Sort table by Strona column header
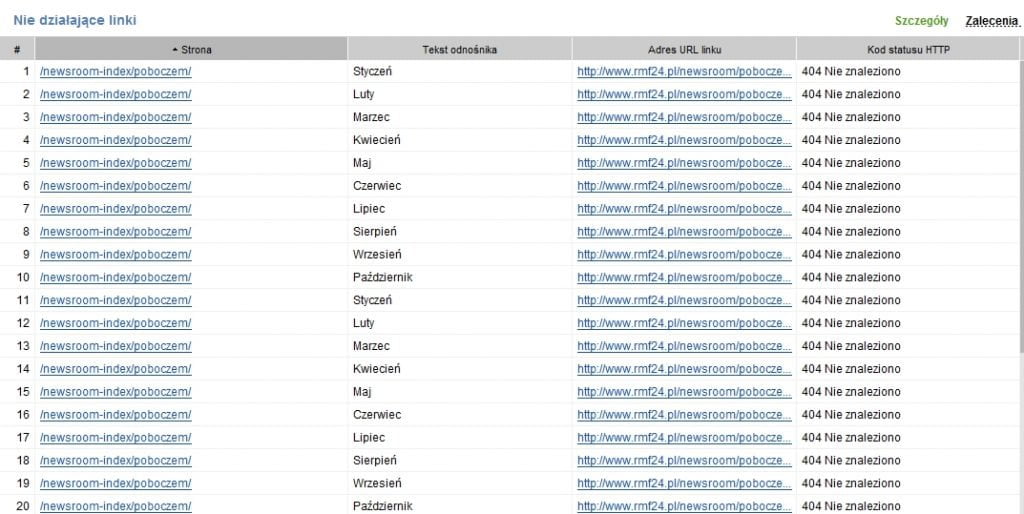Screen dimensions: 1024x514 pos(191,49)
